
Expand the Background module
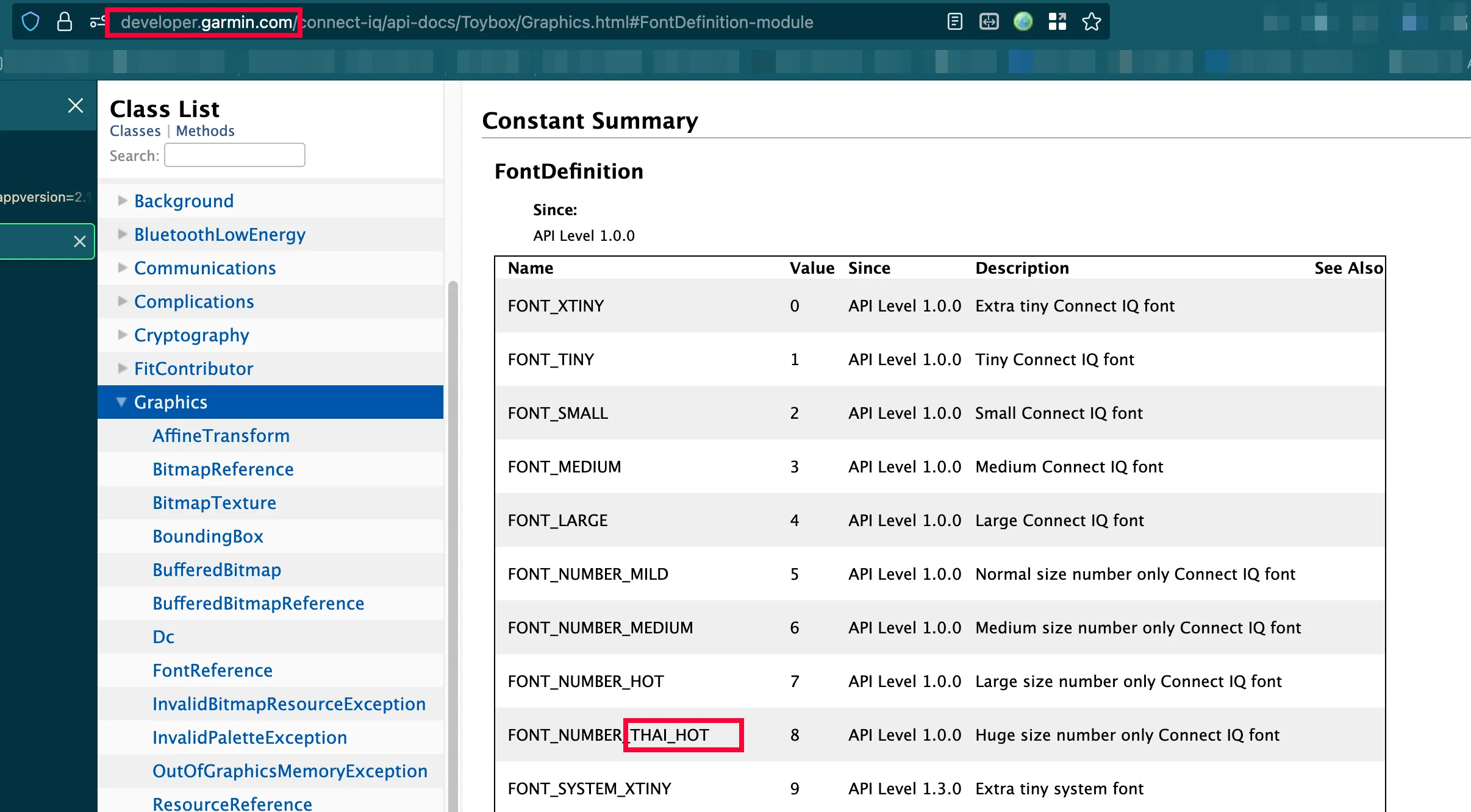122,201
